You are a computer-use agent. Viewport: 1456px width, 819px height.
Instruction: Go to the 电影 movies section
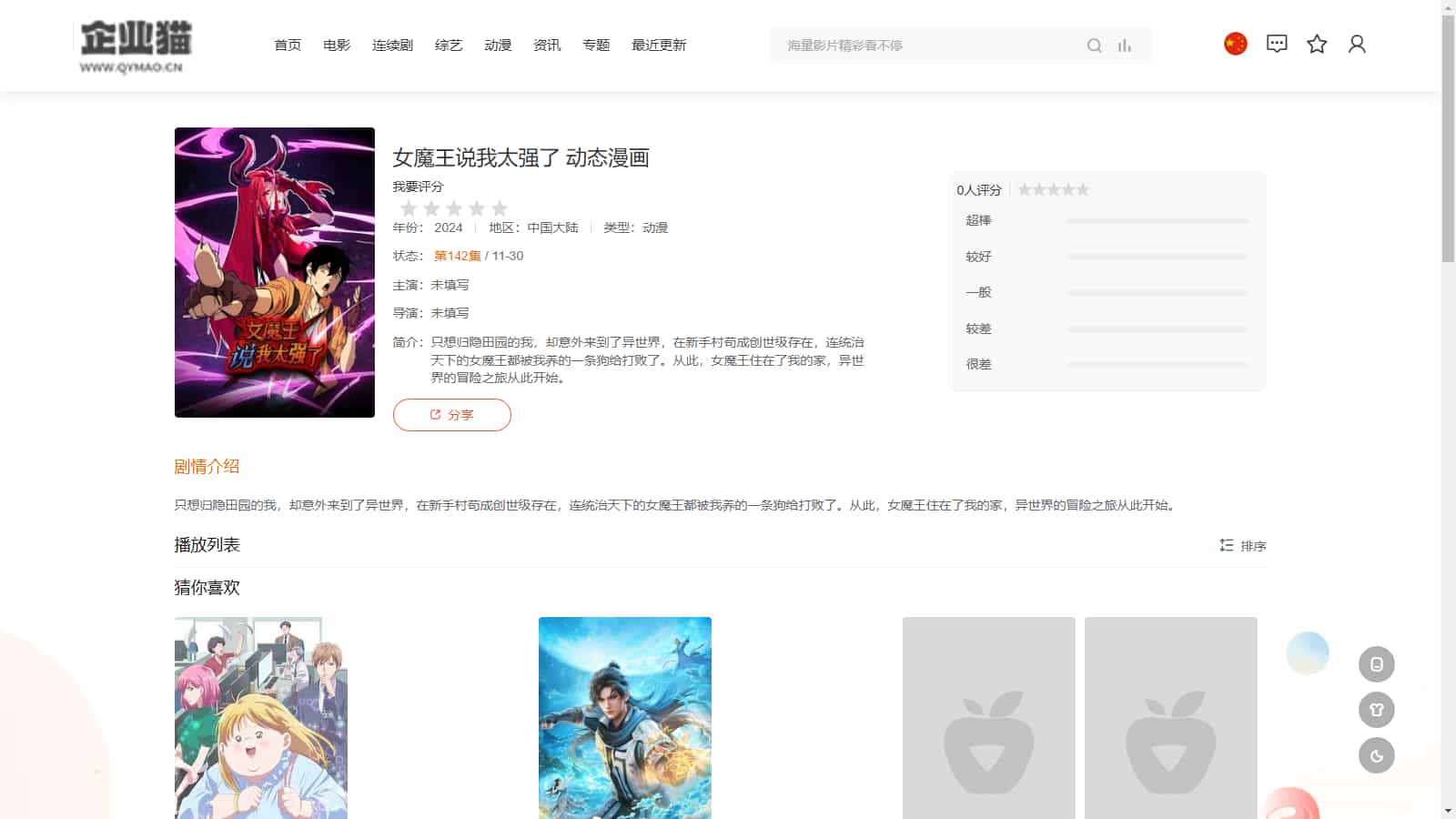[337, 45]
